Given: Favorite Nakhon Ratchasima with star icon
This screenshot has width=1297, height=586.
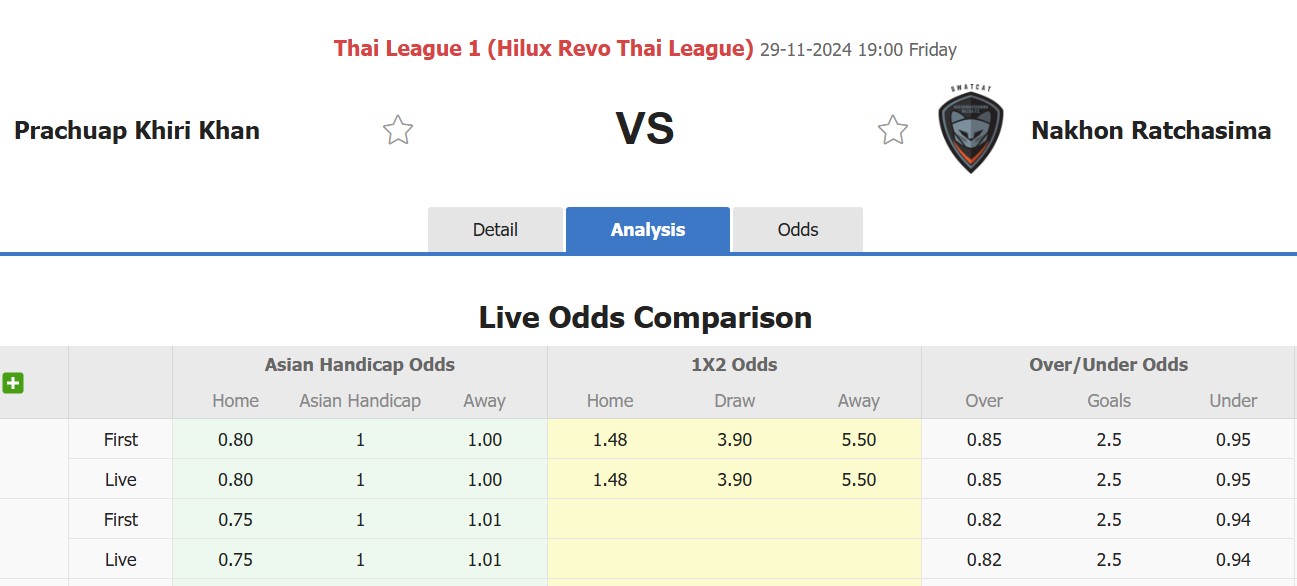Looking at the screenshot, I should (x=893, y=130).
